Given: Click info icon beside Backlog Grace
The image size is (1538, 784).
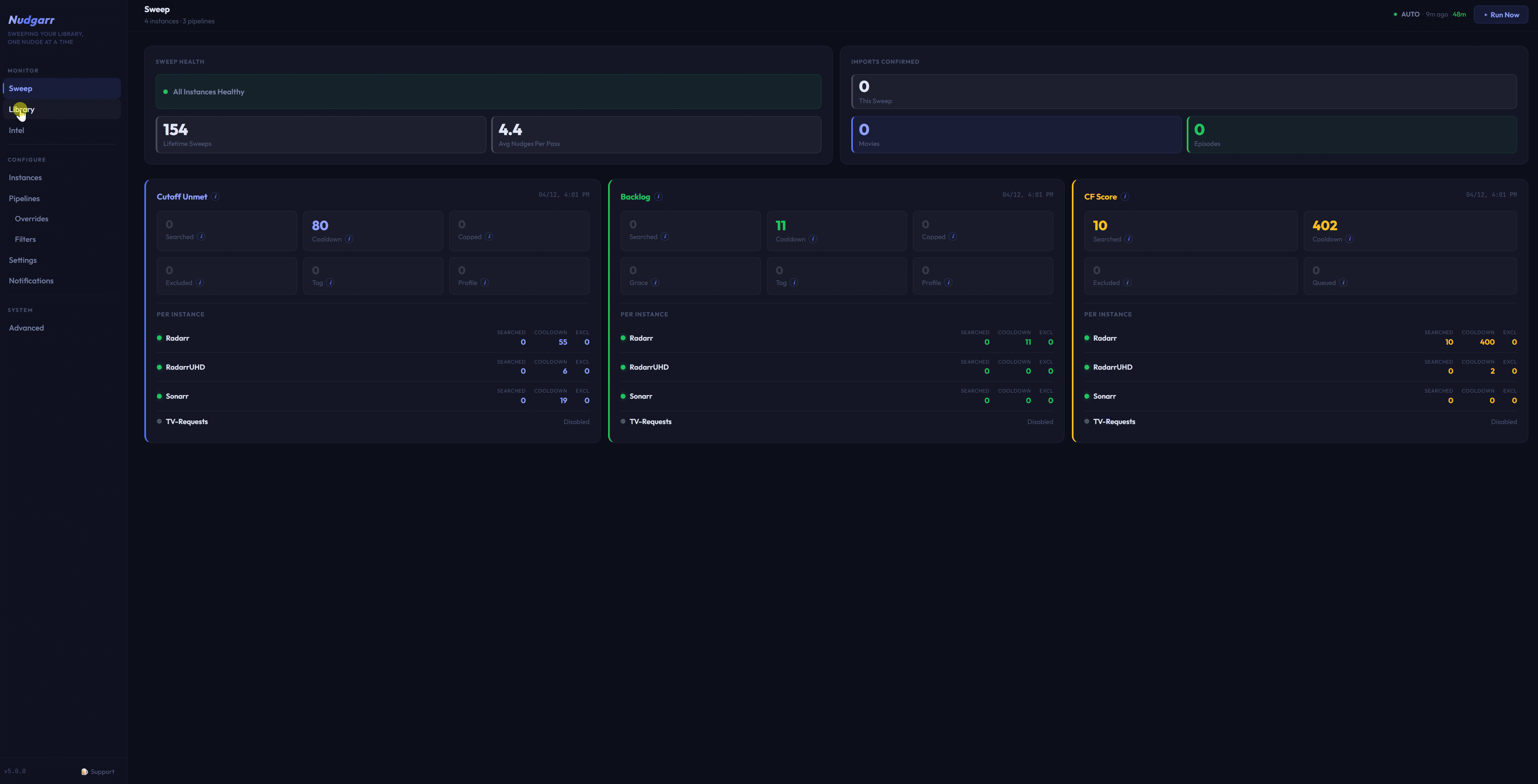Looking at the screenshot, I should point(656,283).
